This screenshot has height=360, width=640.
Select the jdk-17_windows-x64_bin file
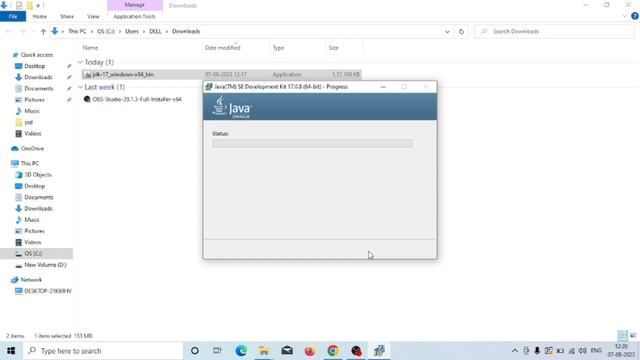point(222,74)
